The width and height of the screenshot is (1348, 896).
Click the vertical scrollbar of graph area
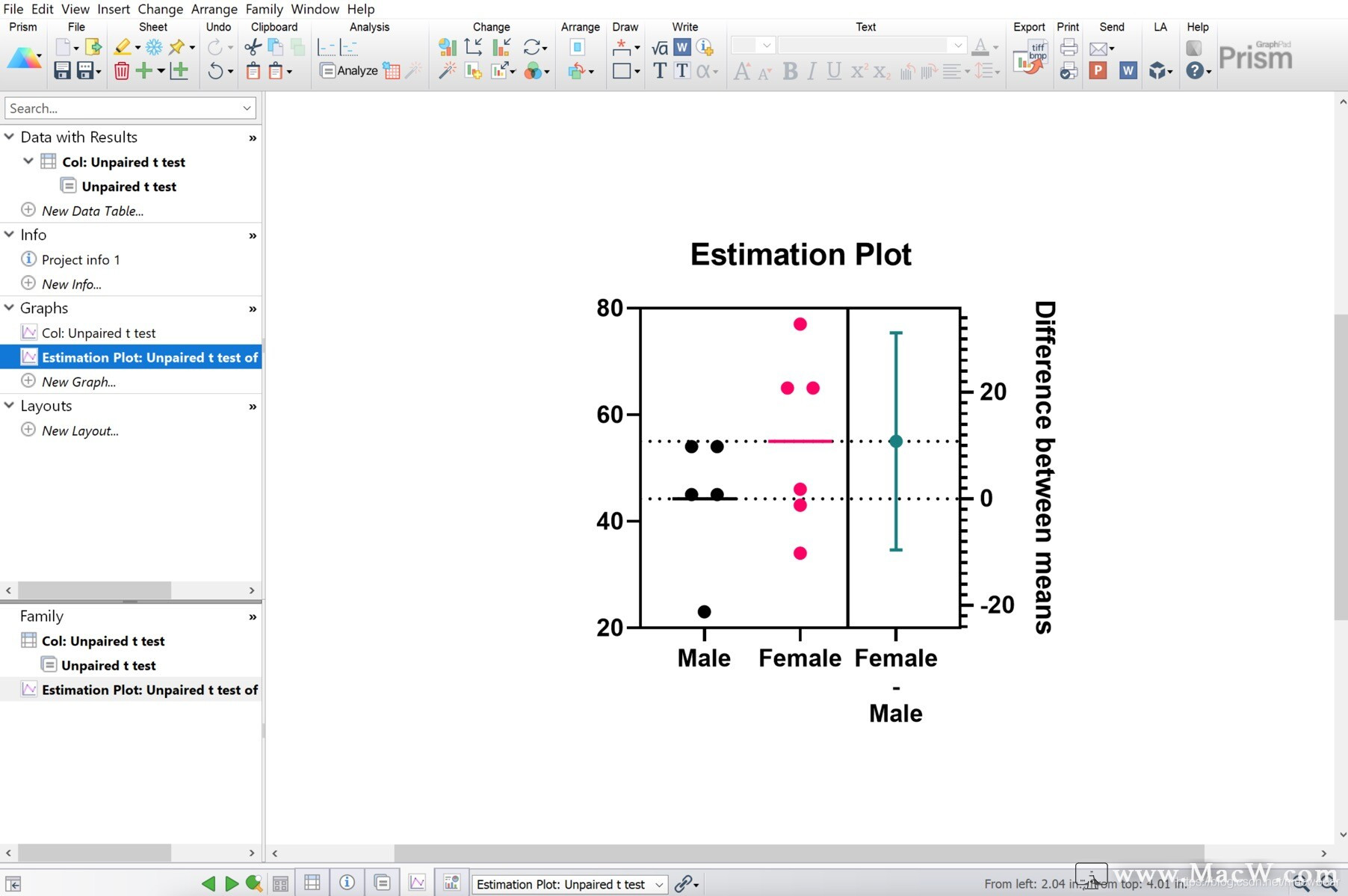(x=1341, y=467)
